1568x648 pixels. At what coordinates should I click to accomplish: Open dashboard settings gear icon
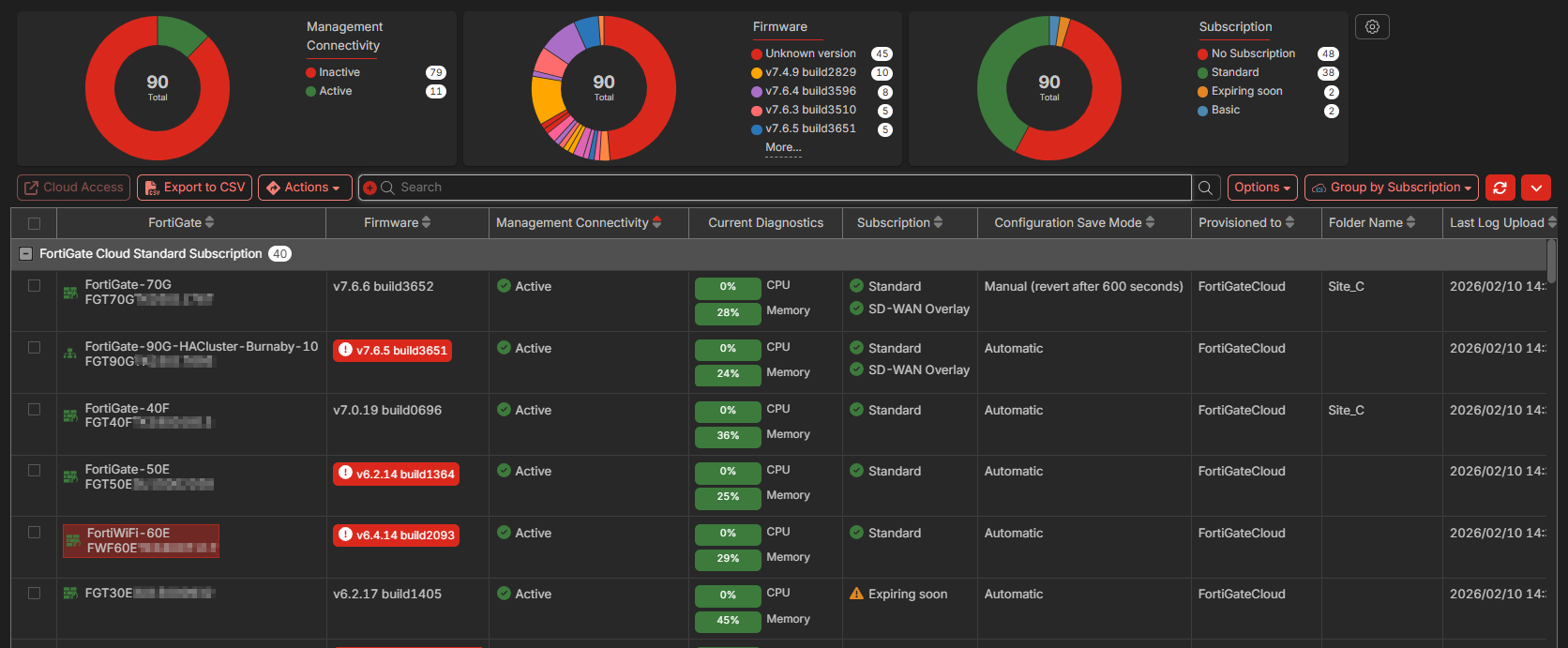coord(1372,27)
